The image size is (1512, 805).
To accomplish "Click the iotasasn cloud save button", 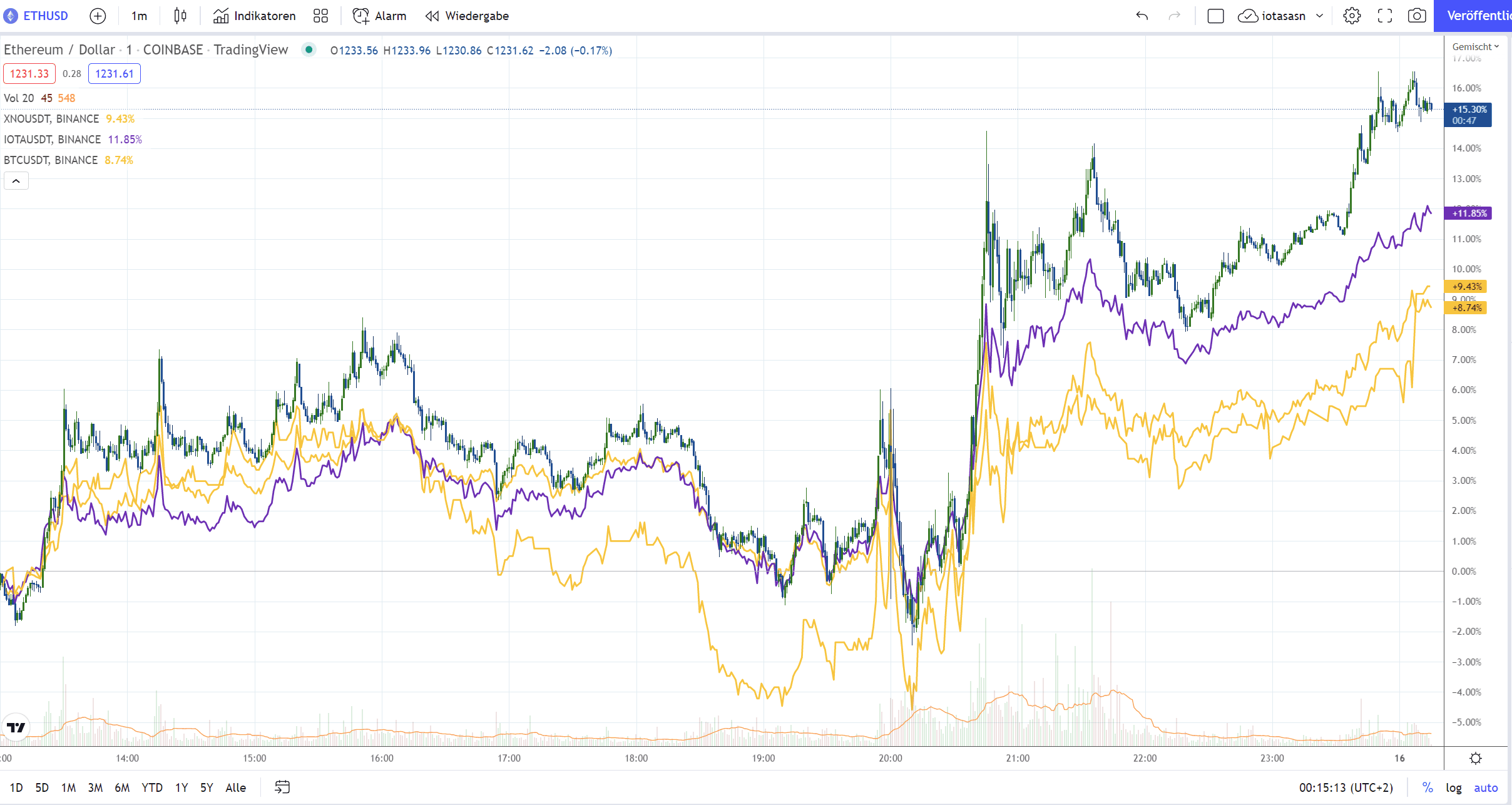I will pos(1272,16).
